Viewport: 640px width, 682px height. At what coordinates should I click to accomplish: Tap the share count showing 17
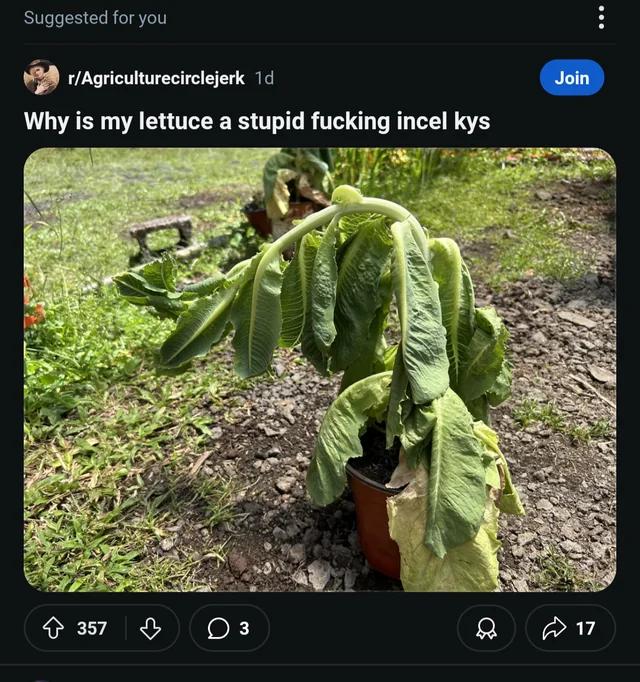point(586,628)
